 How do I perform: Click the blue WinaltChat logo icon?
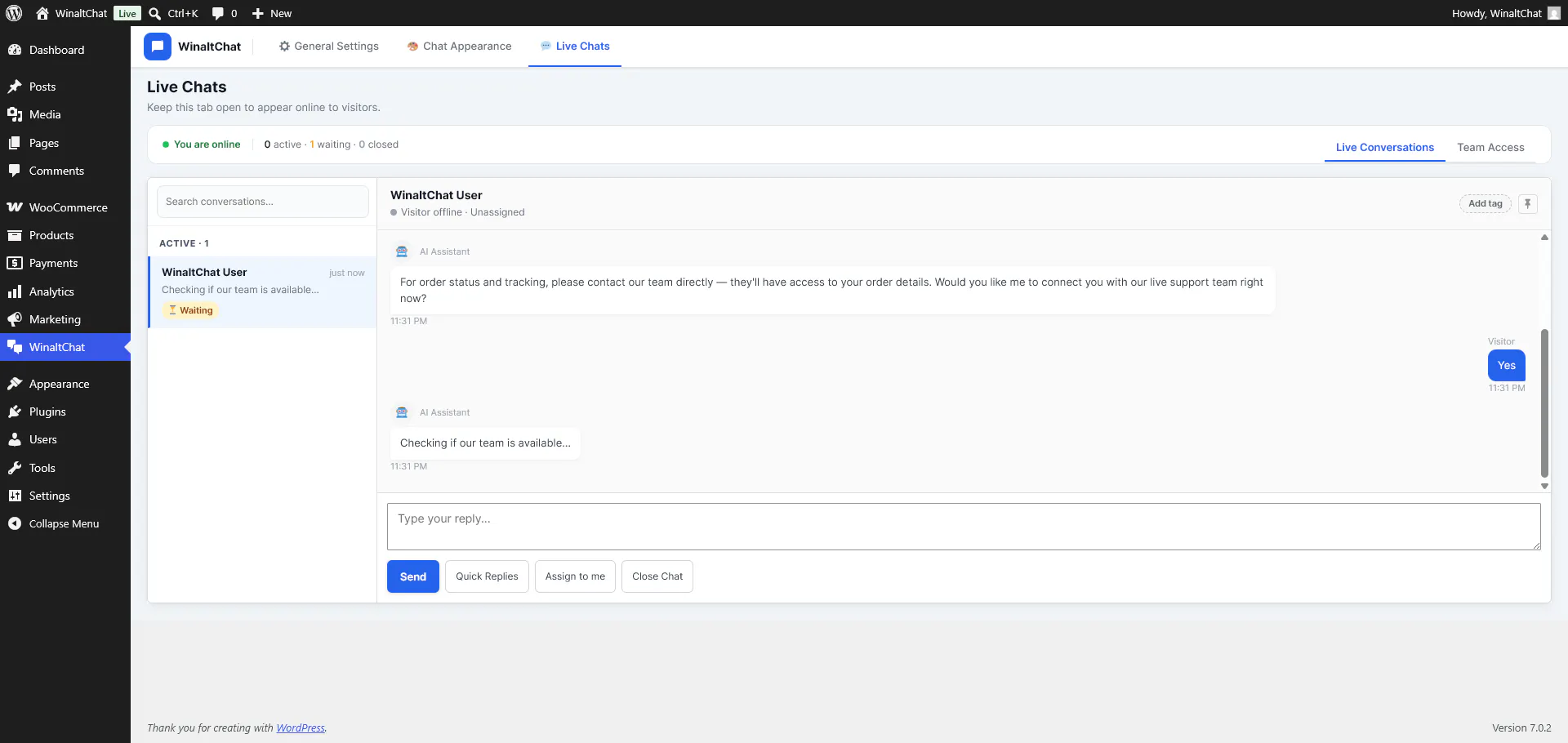pos(158,47)
